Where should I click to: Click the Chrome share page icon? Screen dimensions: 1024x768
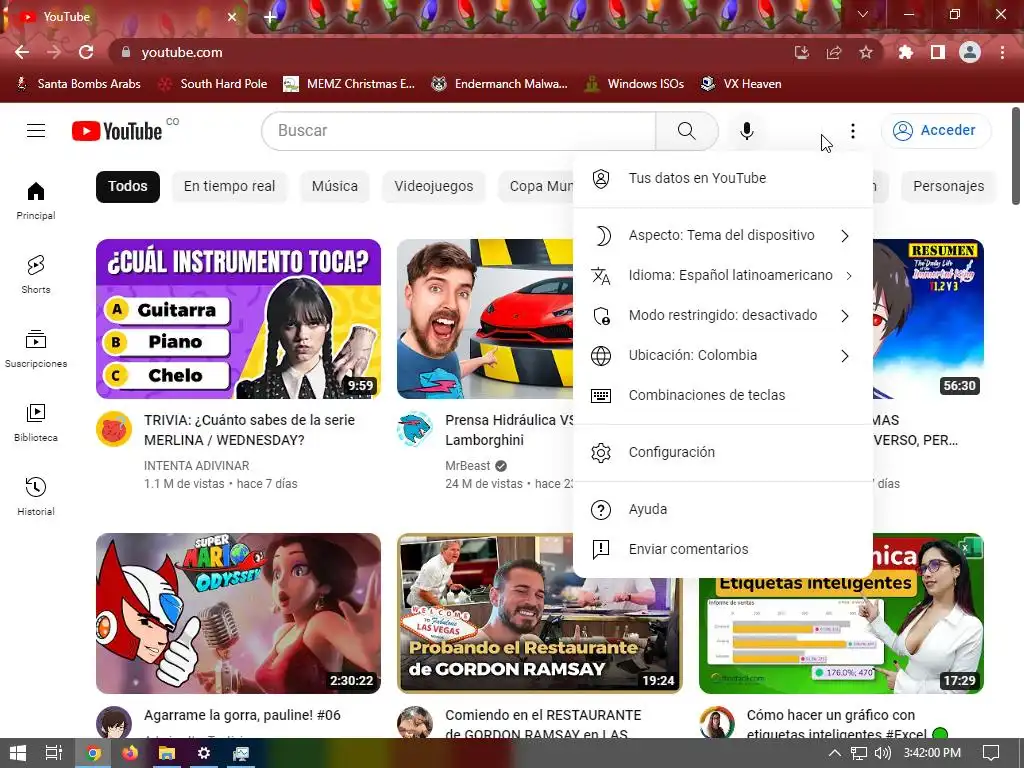[834, 52]
